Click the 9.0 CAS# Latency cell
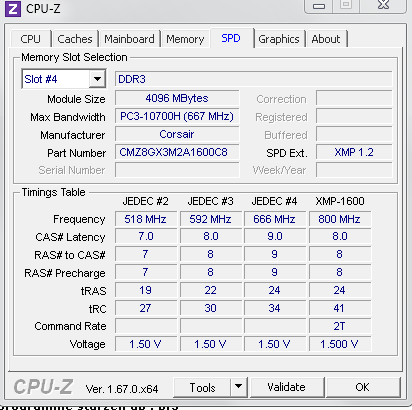Screen dimensions: 412x410 (275, 236)
